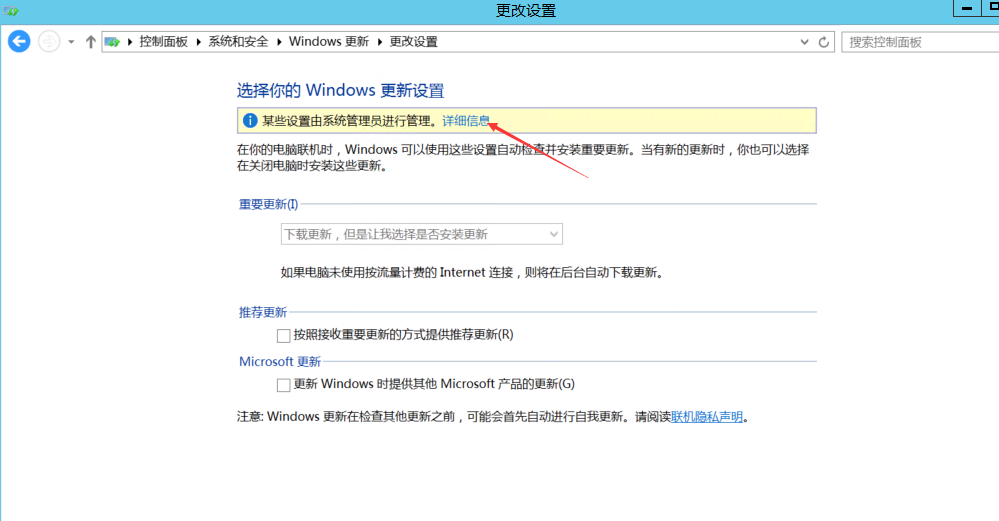
Task: Select 系统和安全 breadcrumb item
Action: [x=238, y=42]
